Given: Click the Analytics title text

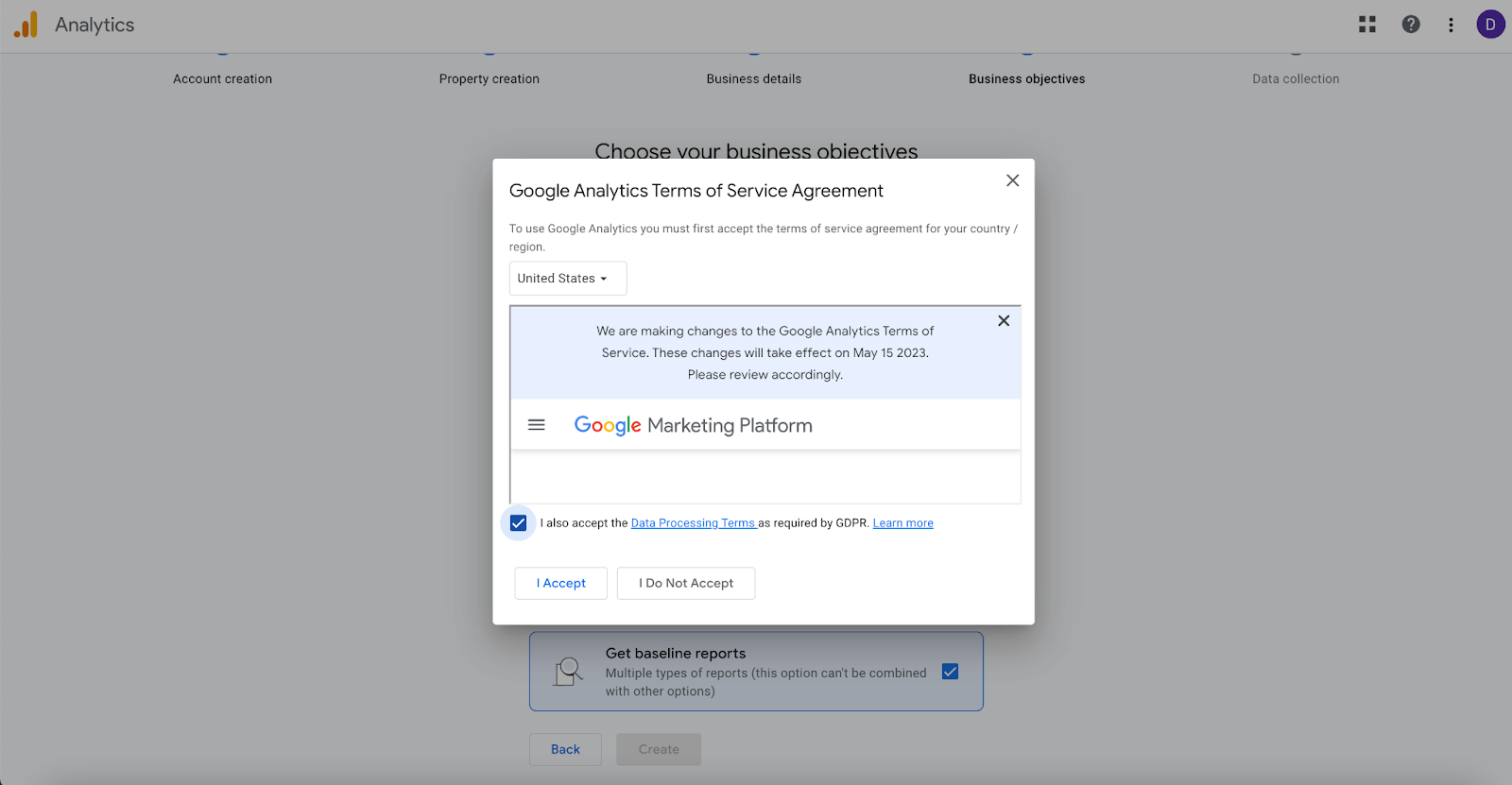Looking at the screenshot, I should point(94,25).
